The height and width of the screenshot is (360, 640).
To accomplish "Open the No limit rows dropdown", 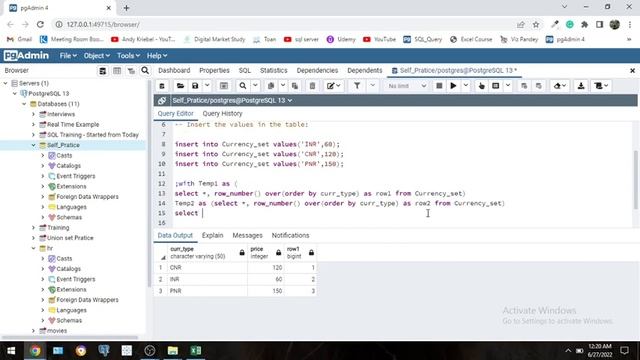I will pyautogui.click(x=407, y=86).
